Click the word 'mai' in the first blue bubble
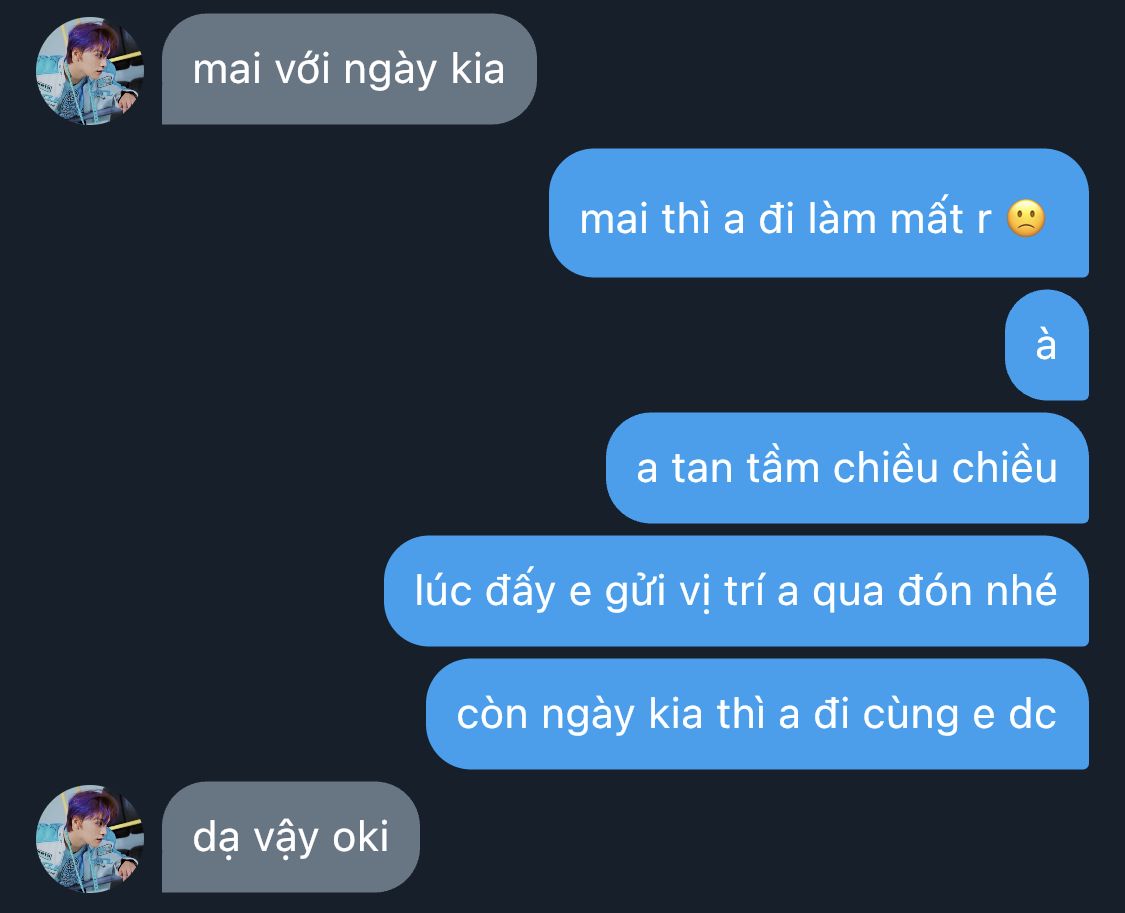This screenshot has width=1125, height=913. 613,218
